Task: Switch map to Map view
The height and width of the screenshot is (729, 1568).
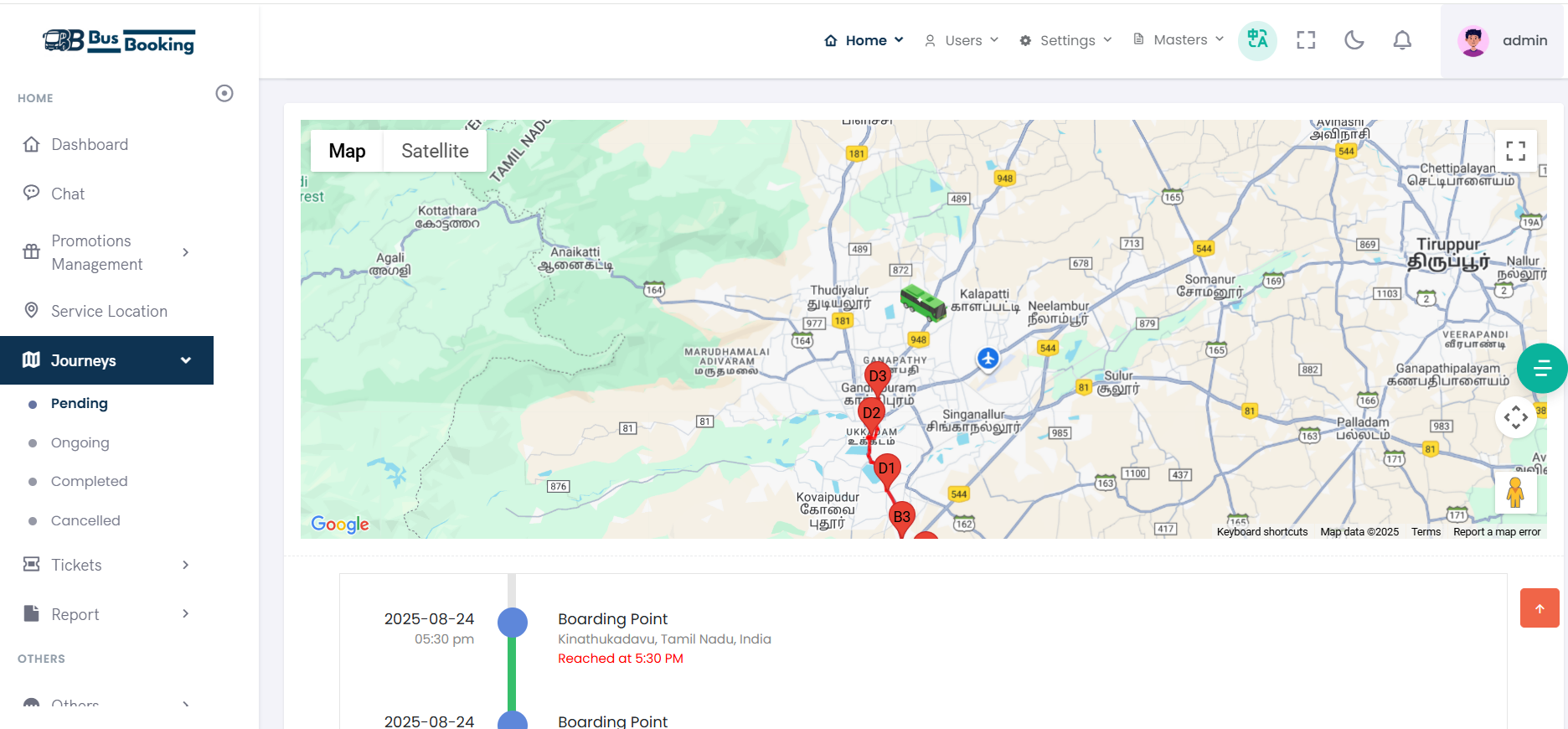Action: point(347,151)
